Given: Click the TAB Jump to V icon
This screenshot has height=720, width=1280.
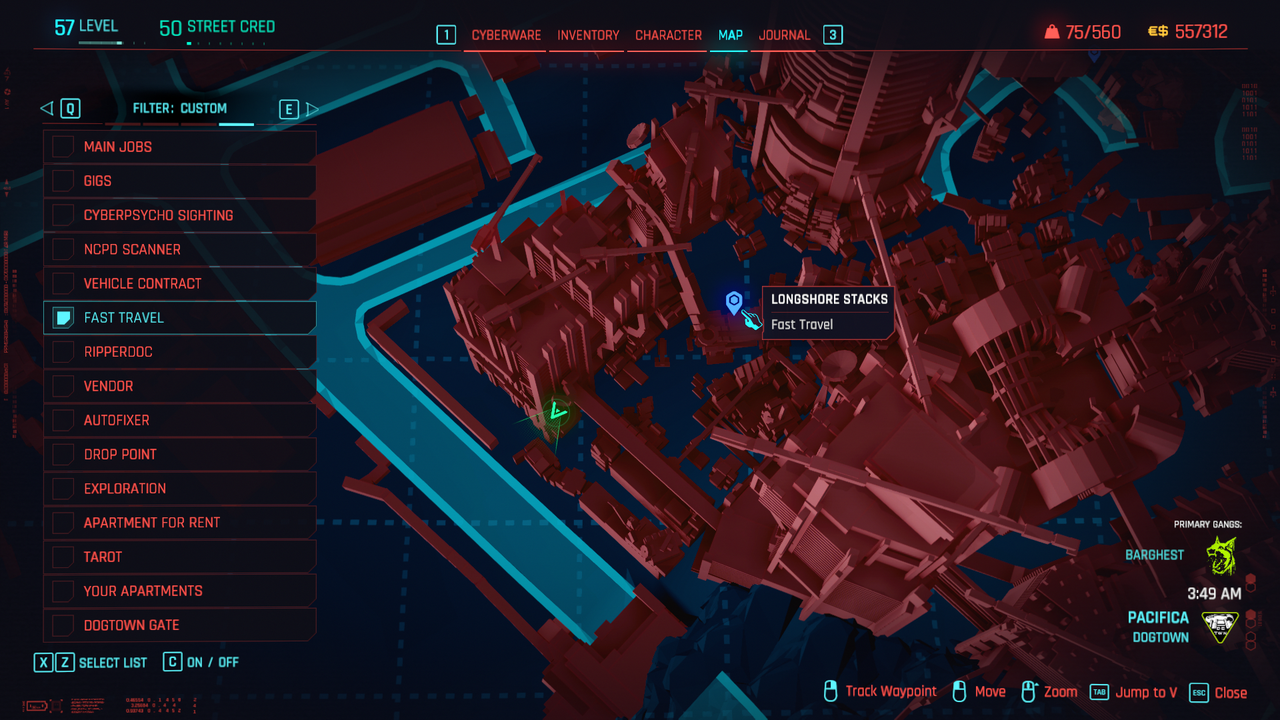Looking at the screenshot, I should (x=1099, y=692).
